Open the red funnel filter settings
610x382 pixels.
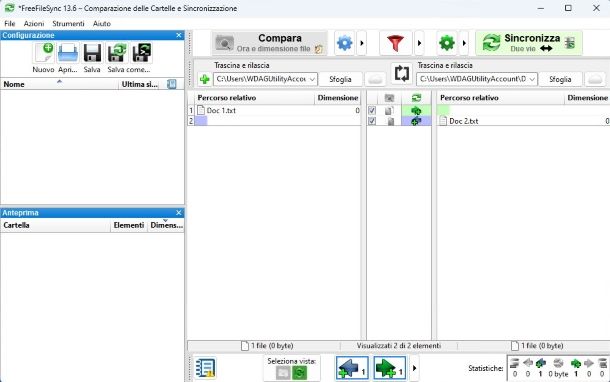395,43
